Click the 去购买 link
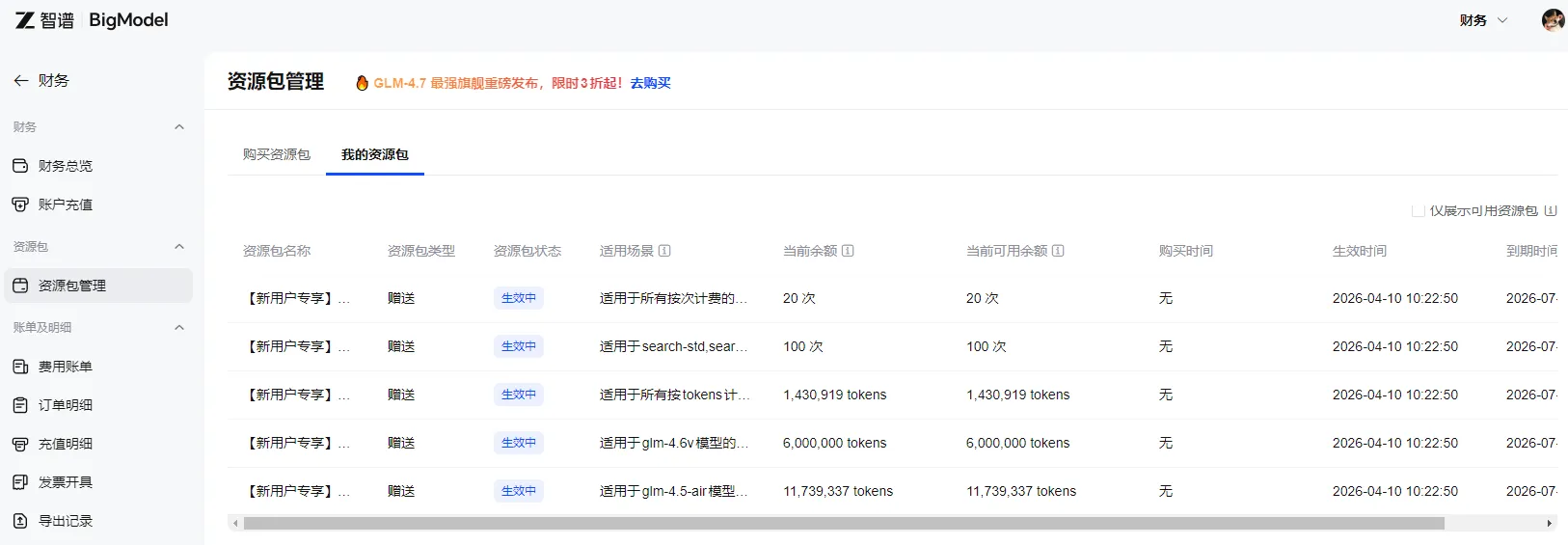The height and width of the screenshot is (545, 1568). coord(651,83)
